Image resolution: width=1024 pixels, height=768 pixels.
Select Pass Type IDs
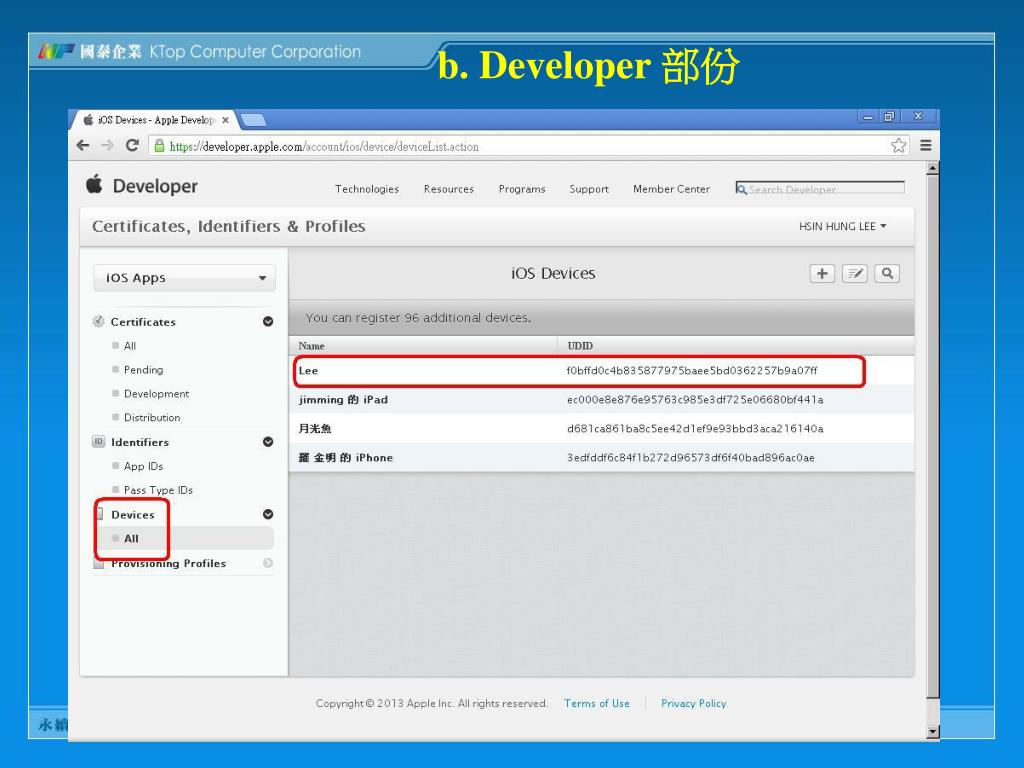point(159,490)
